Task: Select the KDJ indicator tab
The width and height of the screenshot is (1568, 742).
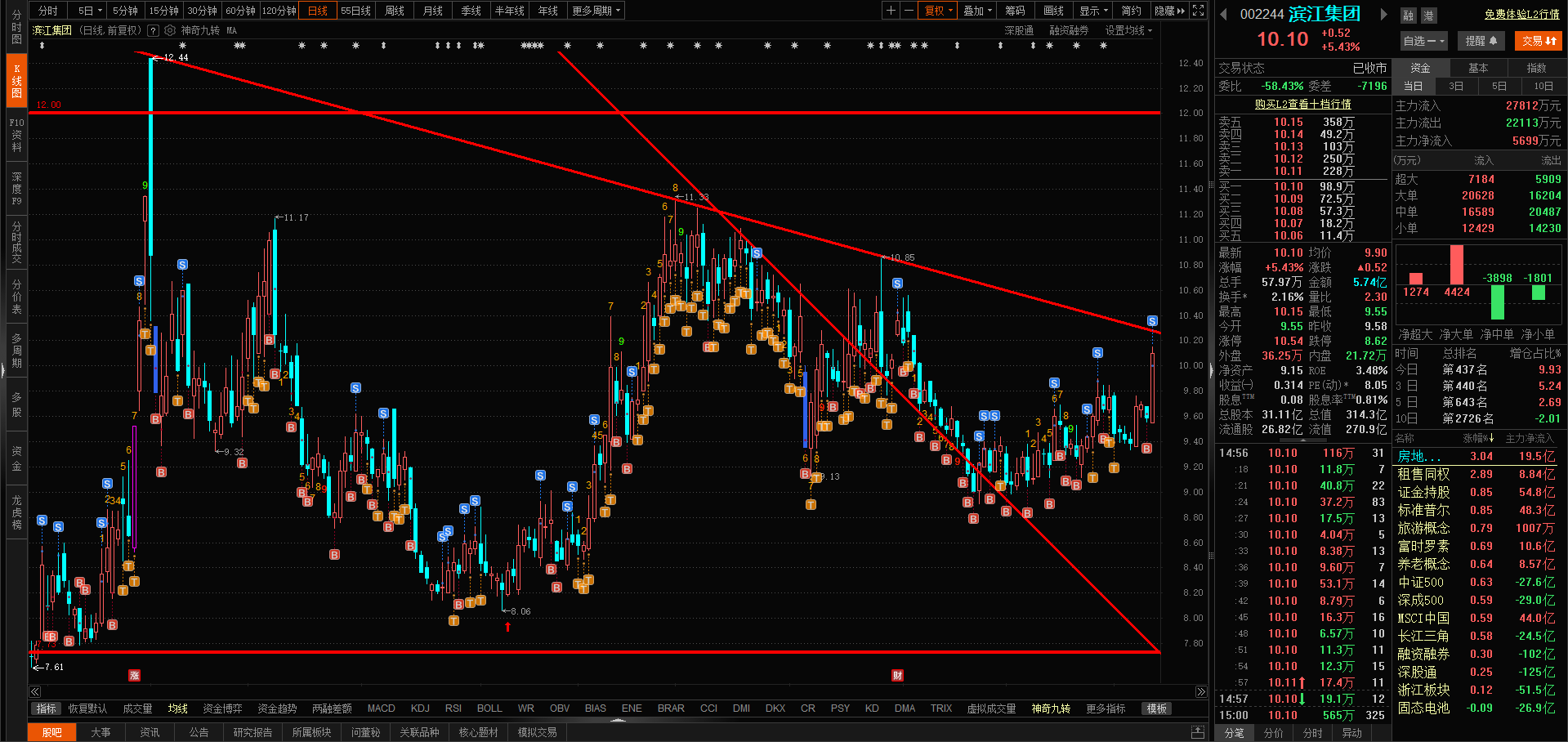Action: tap(420, 708)
